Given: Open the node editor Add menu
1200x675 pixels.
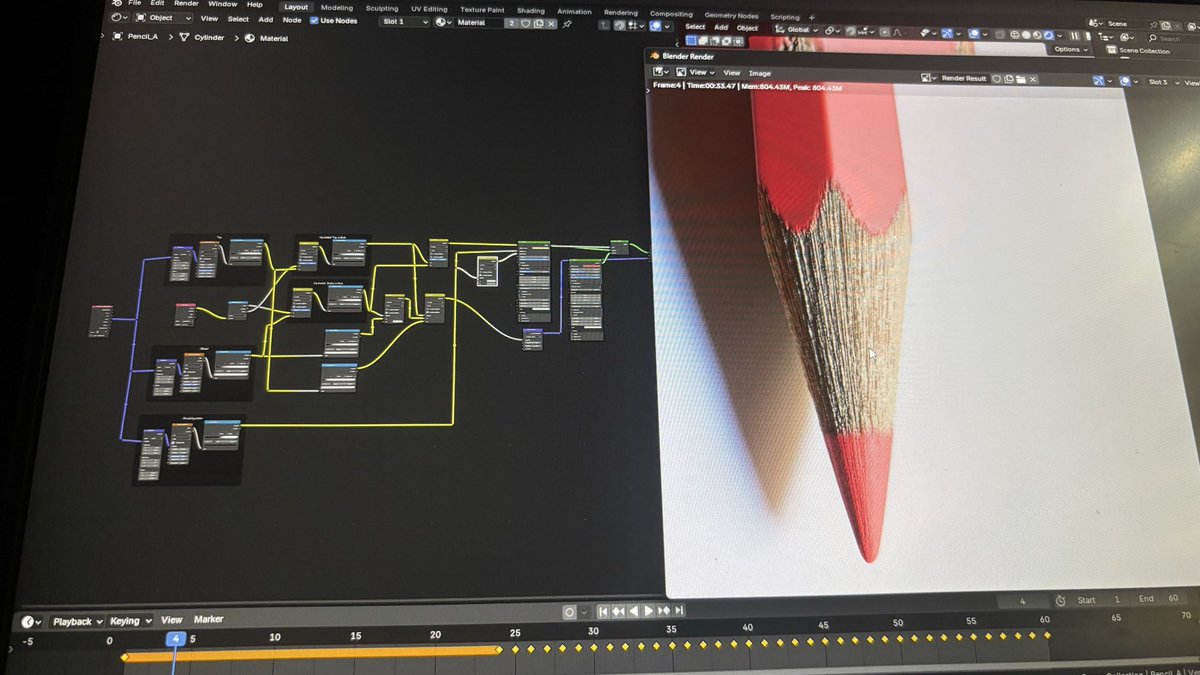Looking at the screenshot, I should pyautogui.click(x=266, y=20).
